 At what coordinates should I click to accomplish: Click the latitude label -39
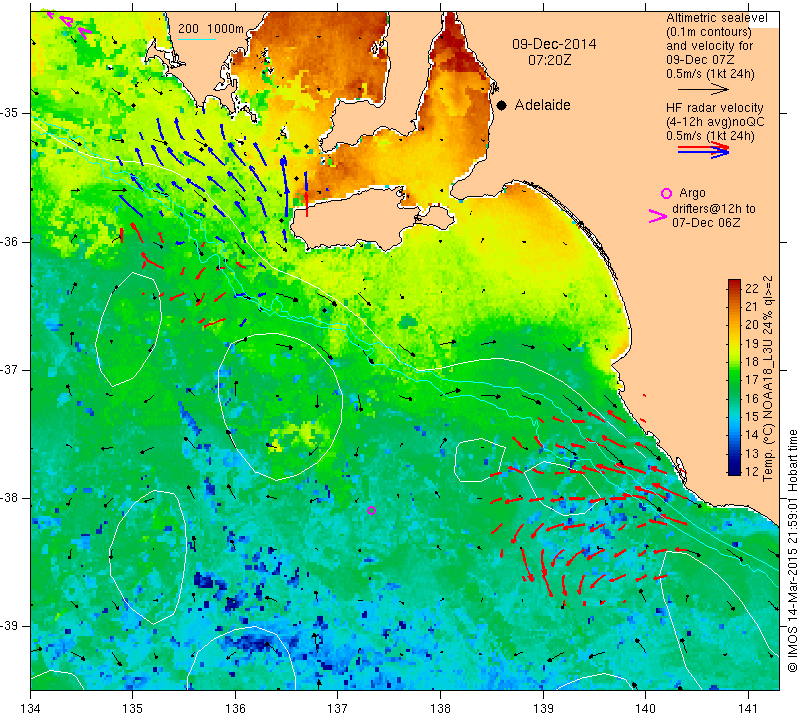pyautogui.click(x=13, y=626)
